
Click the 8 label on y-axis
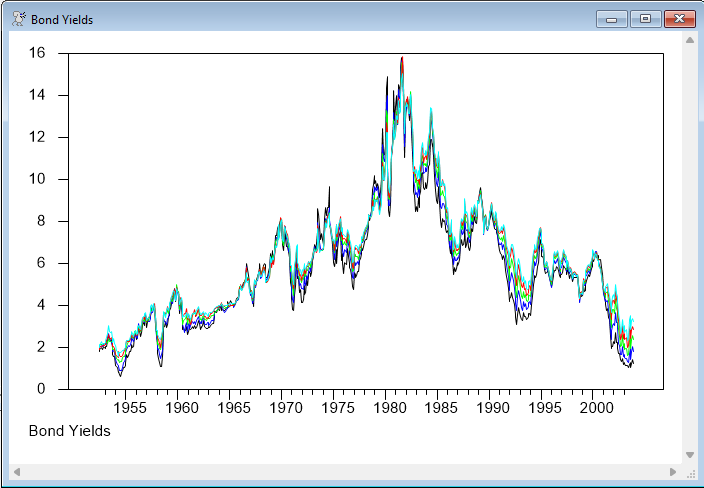point(41,221)
